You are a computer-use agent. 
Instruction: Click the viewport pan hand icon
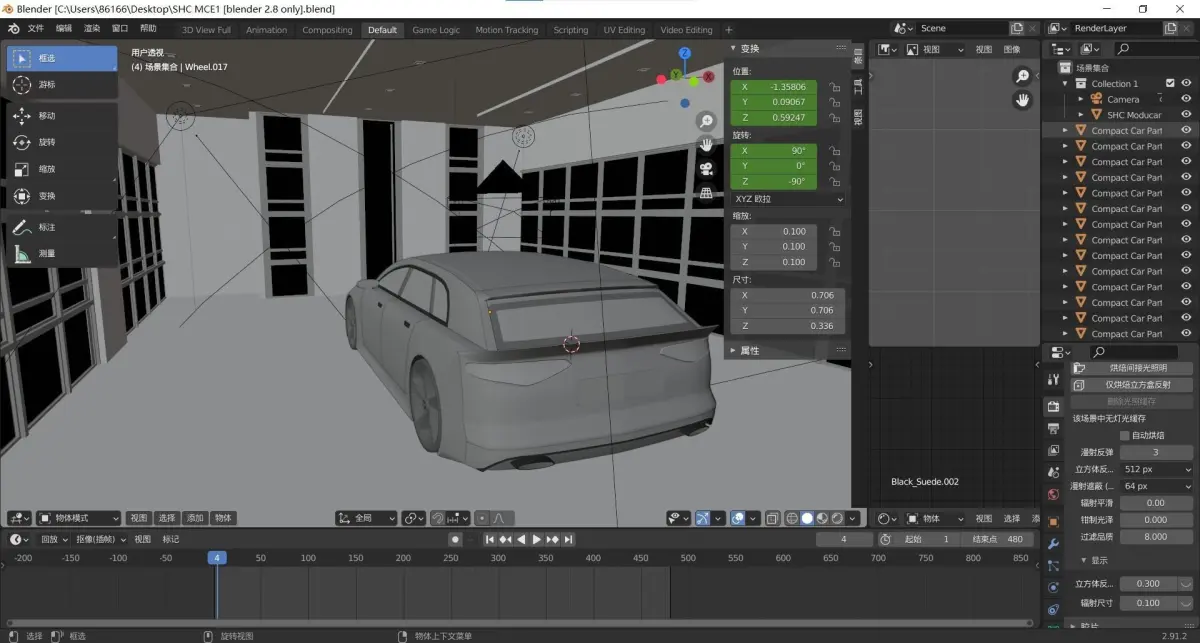[x=706, y=145]
